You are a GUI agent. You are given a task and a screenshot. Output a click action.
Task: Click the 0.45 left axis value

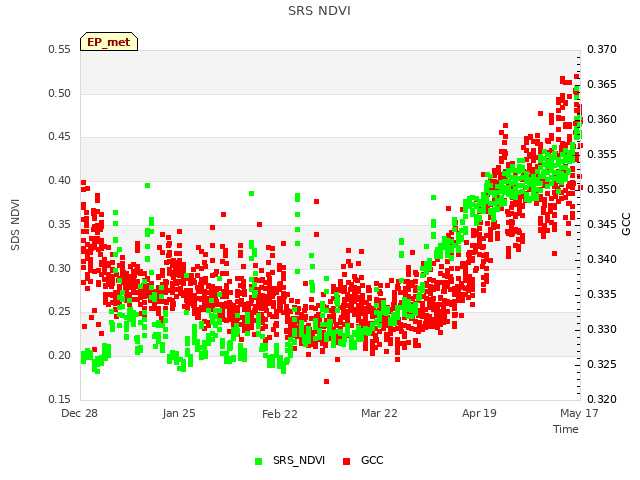click(x=59, y=136)
